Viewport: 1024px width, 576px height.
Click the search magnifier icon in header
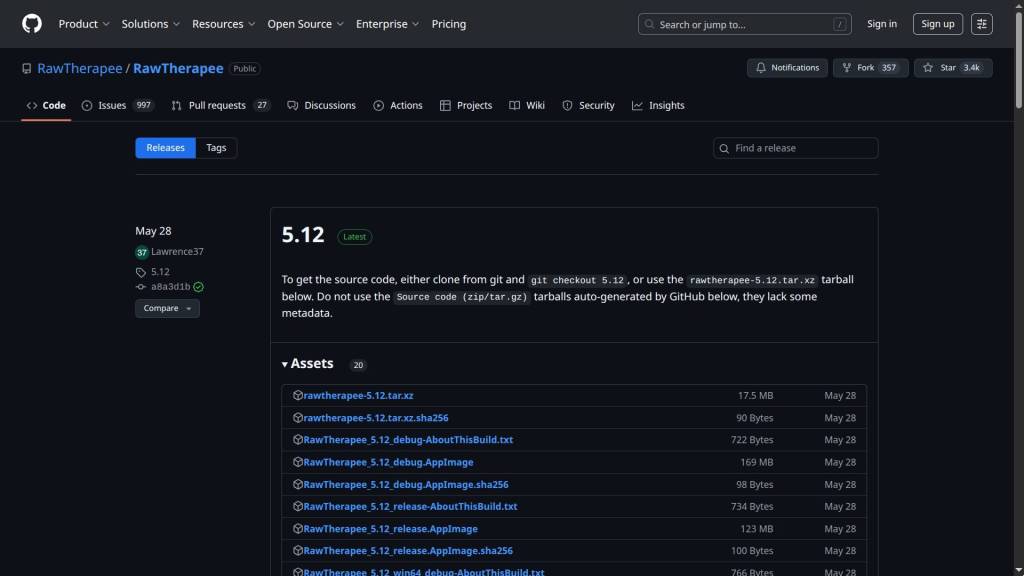(649, 24)
